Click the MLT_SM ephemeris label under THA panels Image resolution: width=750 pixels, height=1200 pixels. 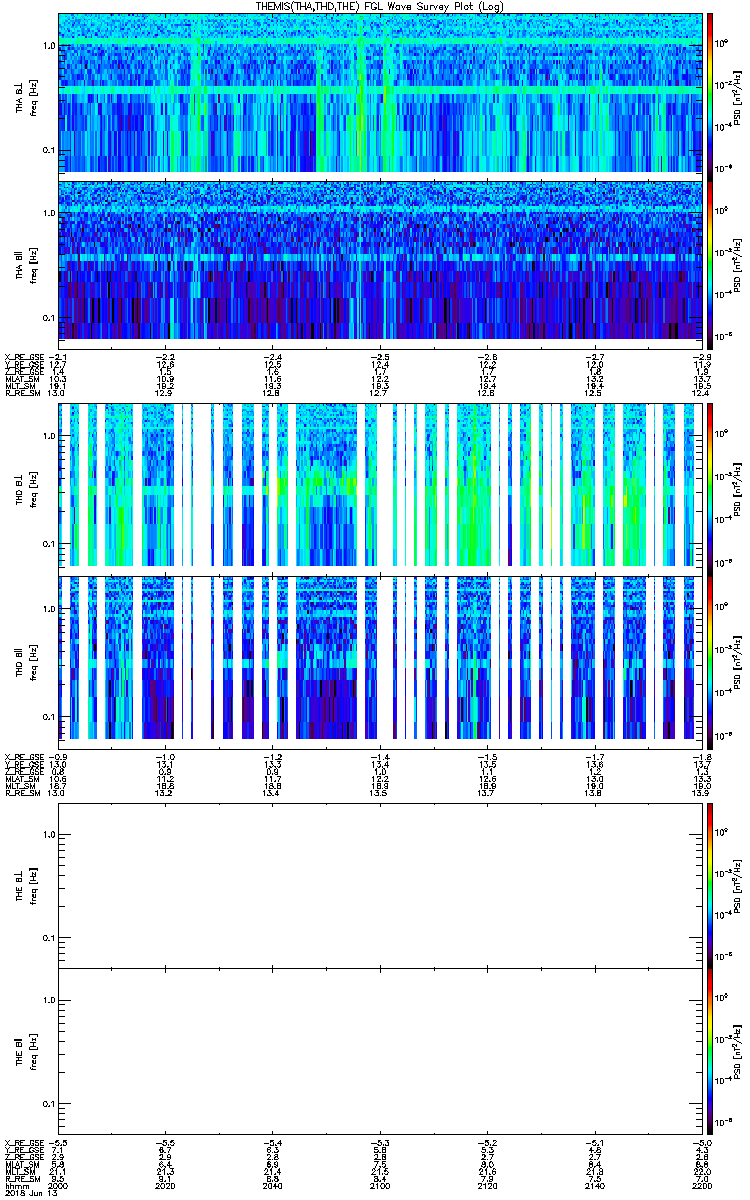(19, 386)
